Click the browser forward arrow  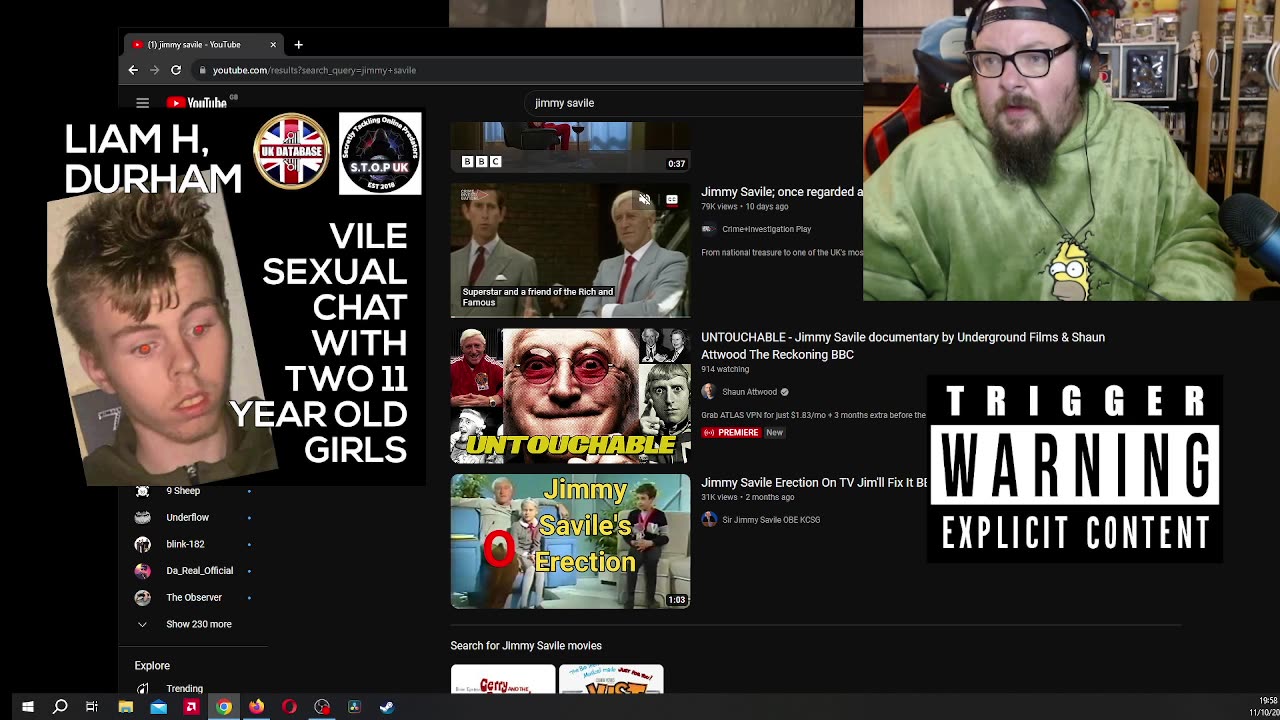click(x=154, y=70)
